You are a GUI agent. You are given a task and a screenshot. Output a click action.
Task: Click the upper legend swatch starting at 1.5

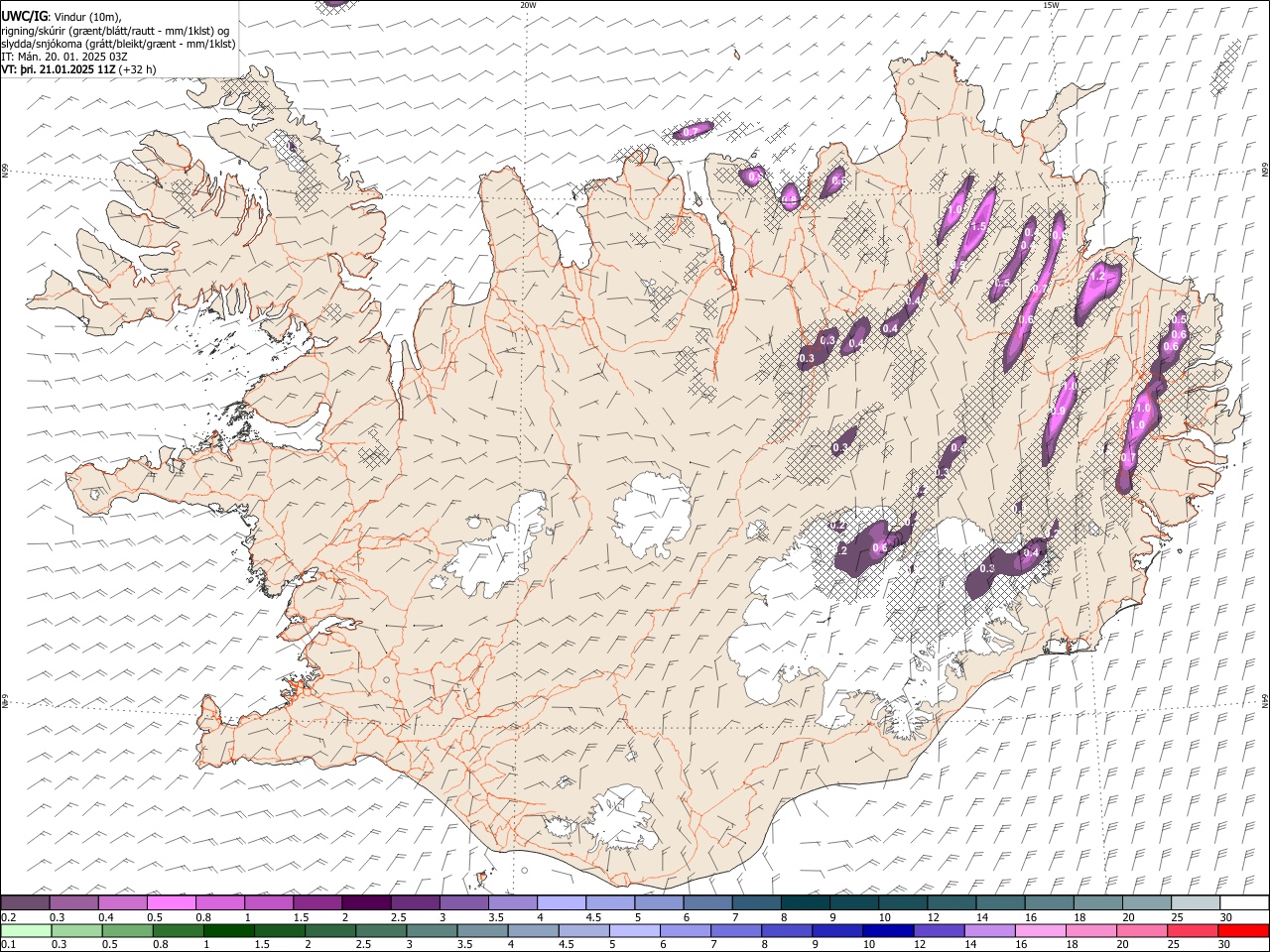pyautogui.click(x=317, y=903)
